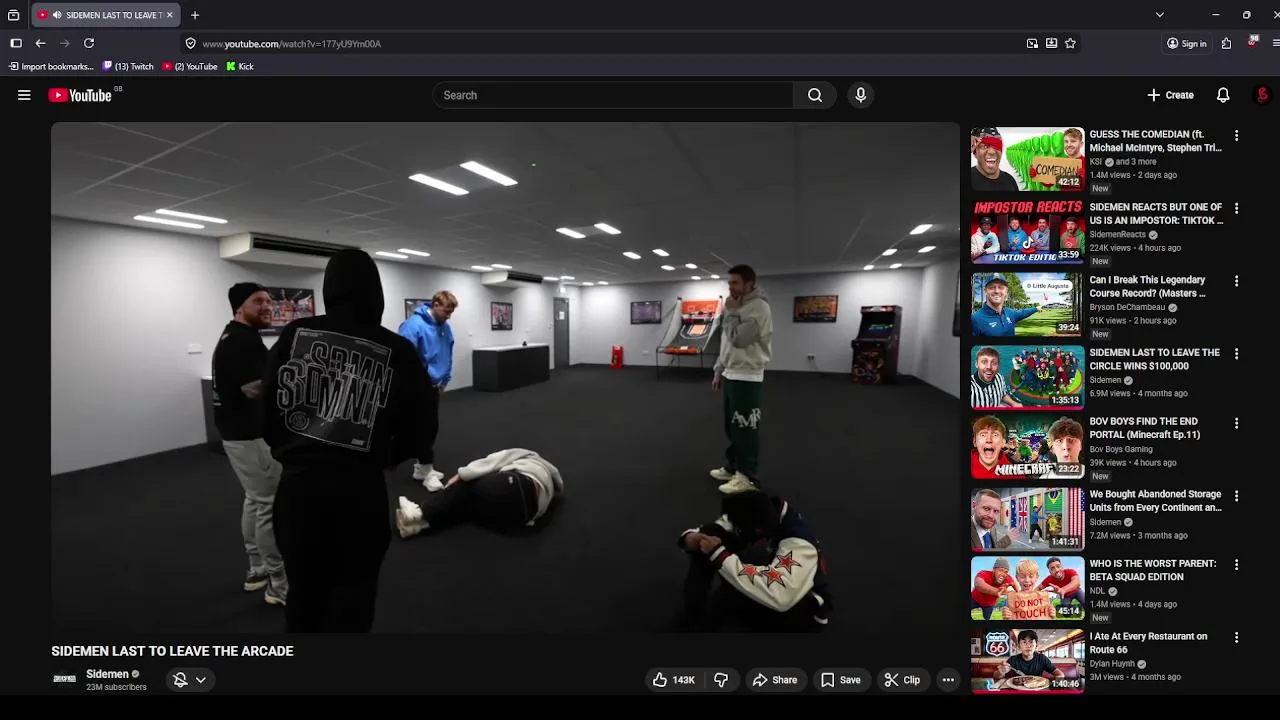Options for BOV BOYS END PORTAL video
This screenshot has width=1280, height=720.
[1236, 423]
